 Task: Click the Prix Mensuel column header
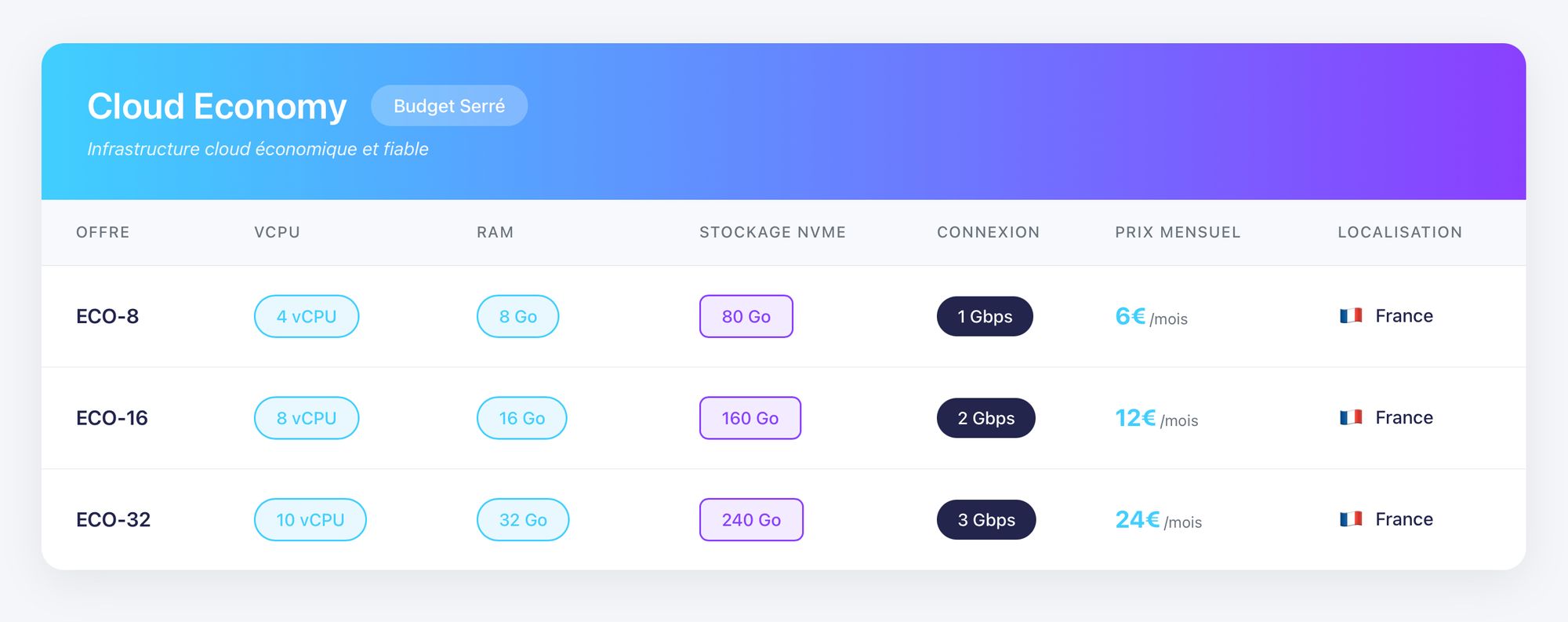coord(1178,232)
